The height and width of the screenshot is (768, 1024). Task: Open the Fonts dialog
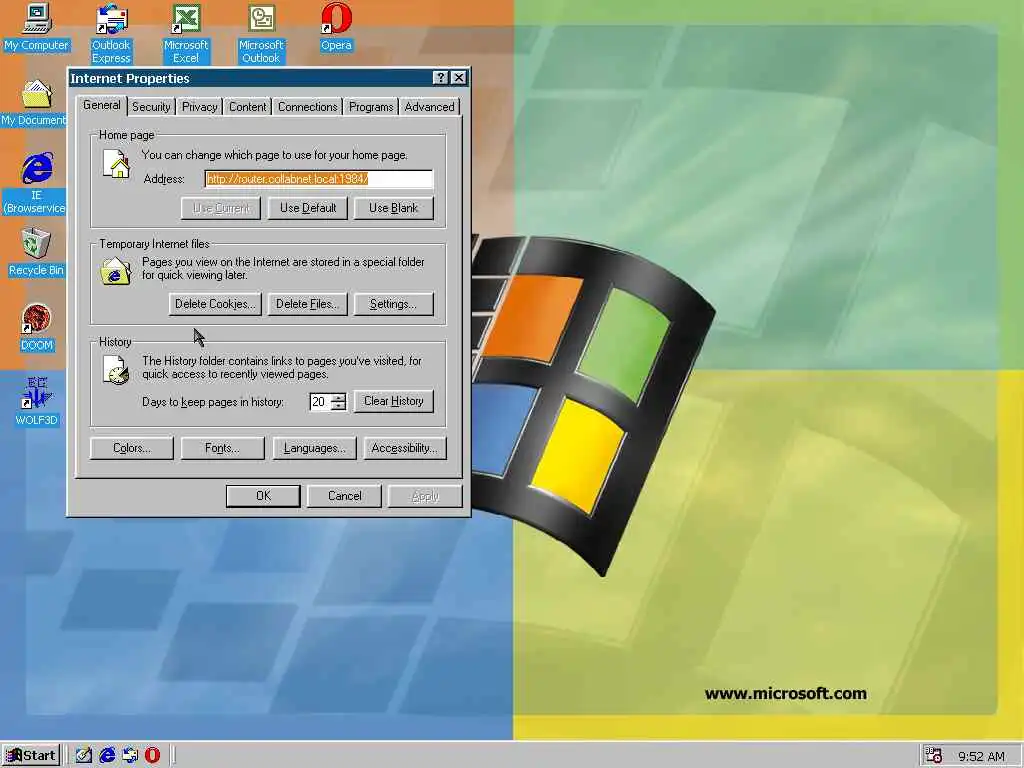coord(222,449)
